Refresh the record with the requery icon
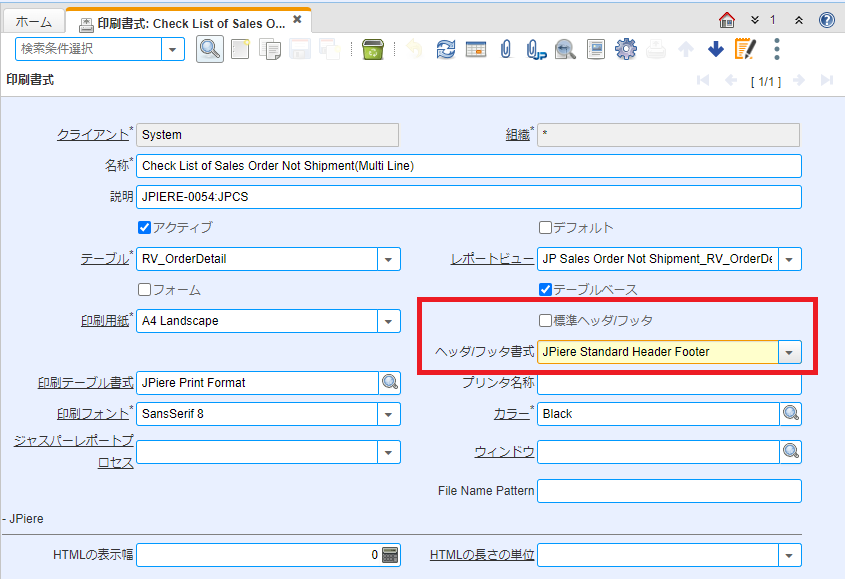This screenshot has height=579, width=845. click(x=445, y=48)
